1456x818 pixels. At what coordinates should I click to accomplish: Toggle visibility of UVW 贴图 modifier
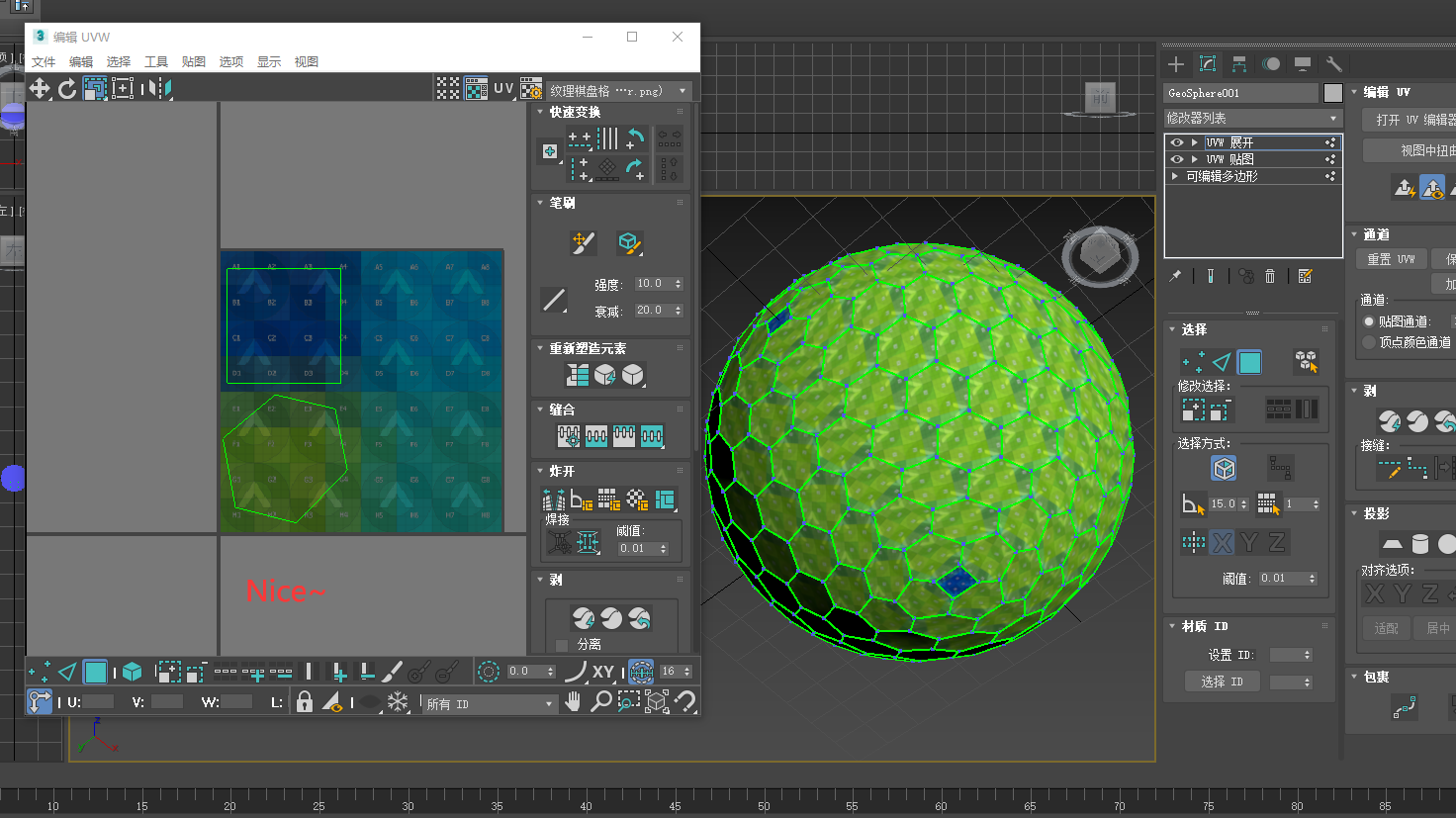coord(1177,159)
